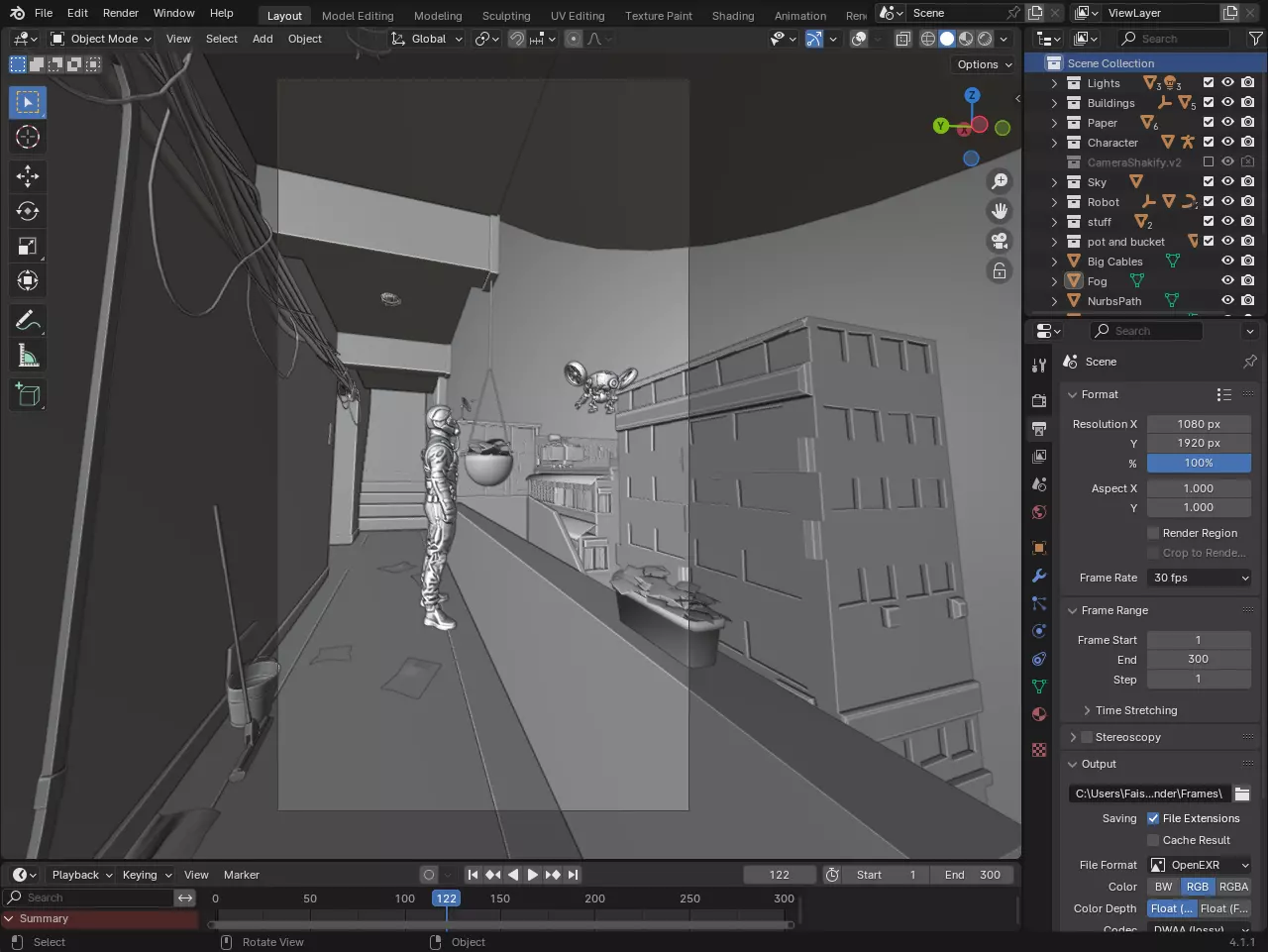Screen dimensions: 1268x952
Task: Open the viewport Options dropdown
Action: click(x=985, y=64)
